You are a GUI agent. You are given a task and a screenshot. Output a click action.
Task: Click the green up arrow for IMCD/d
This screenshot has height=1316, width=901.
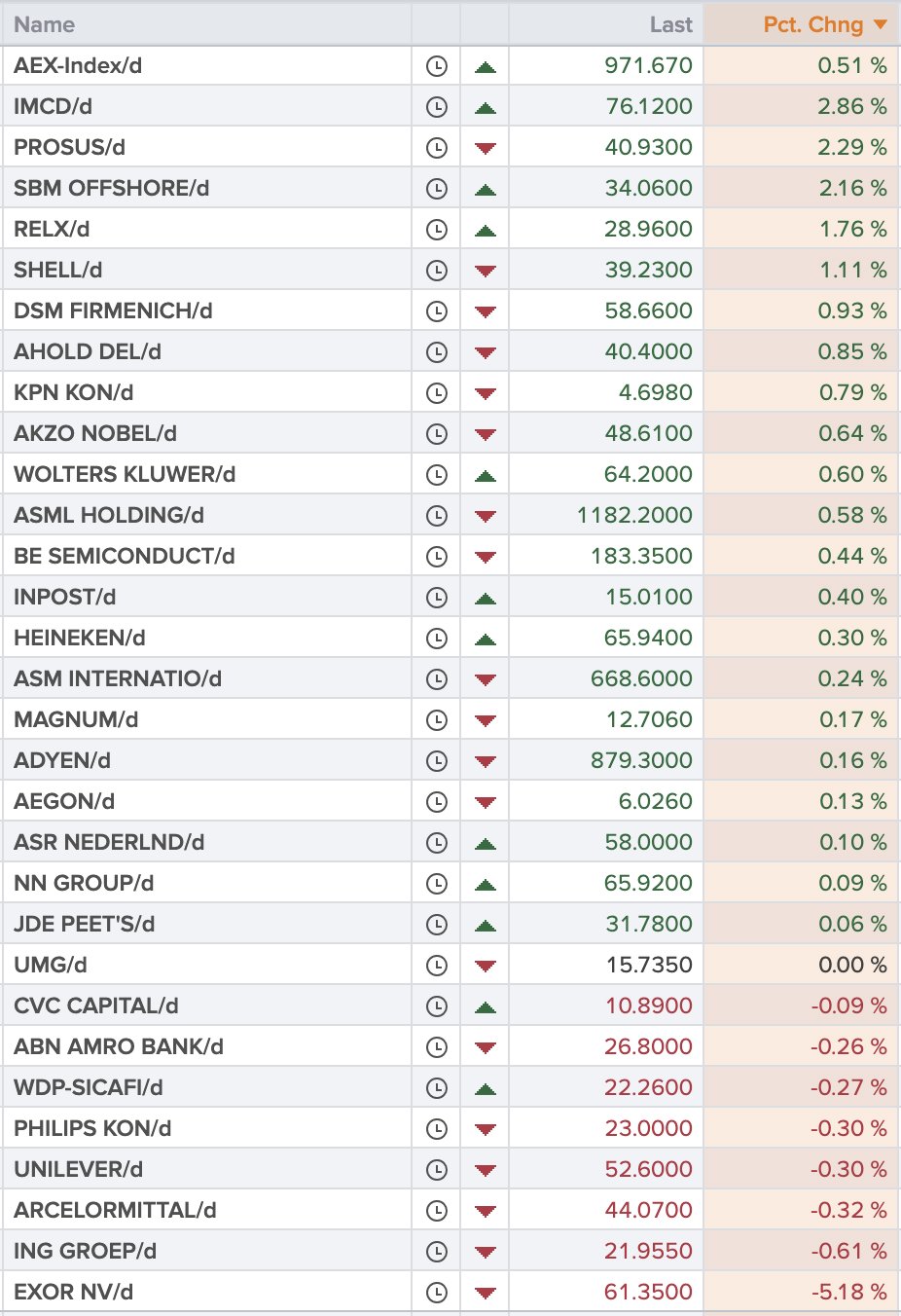pos(486,108)
